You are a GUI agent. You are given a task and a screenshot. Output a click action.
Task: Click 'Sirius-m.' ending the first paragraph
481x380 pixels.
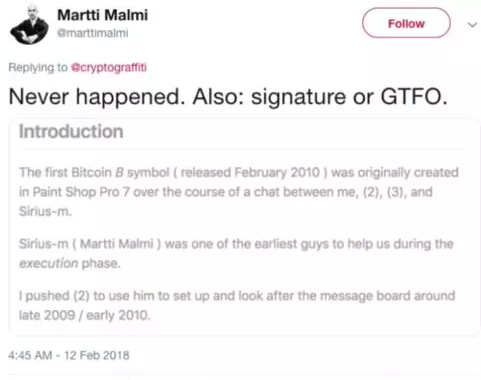45,211
